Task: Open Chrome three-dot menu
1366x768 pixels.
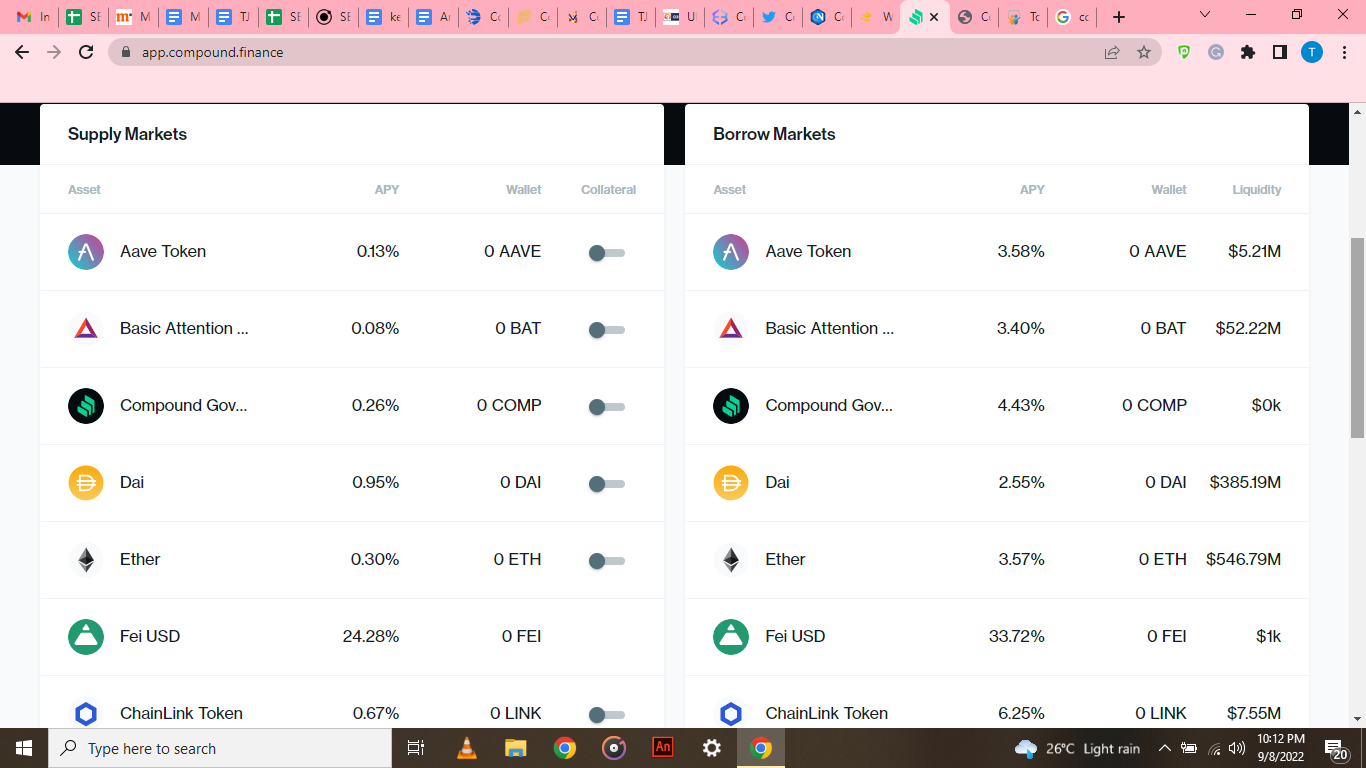Action: click(1344, 52)
